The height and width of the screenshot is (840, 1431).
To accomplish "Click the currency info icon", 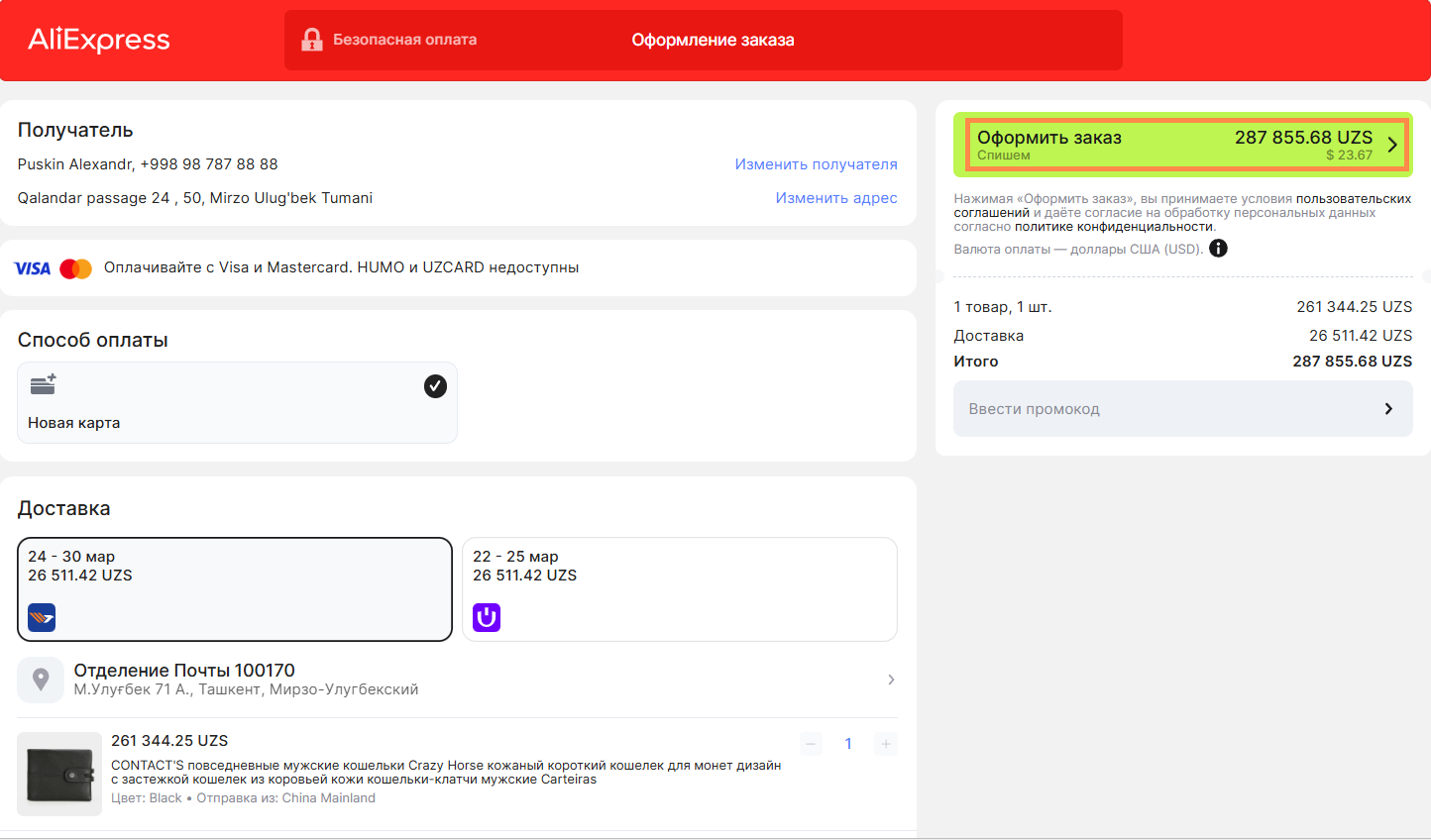I will point(1218,249).
